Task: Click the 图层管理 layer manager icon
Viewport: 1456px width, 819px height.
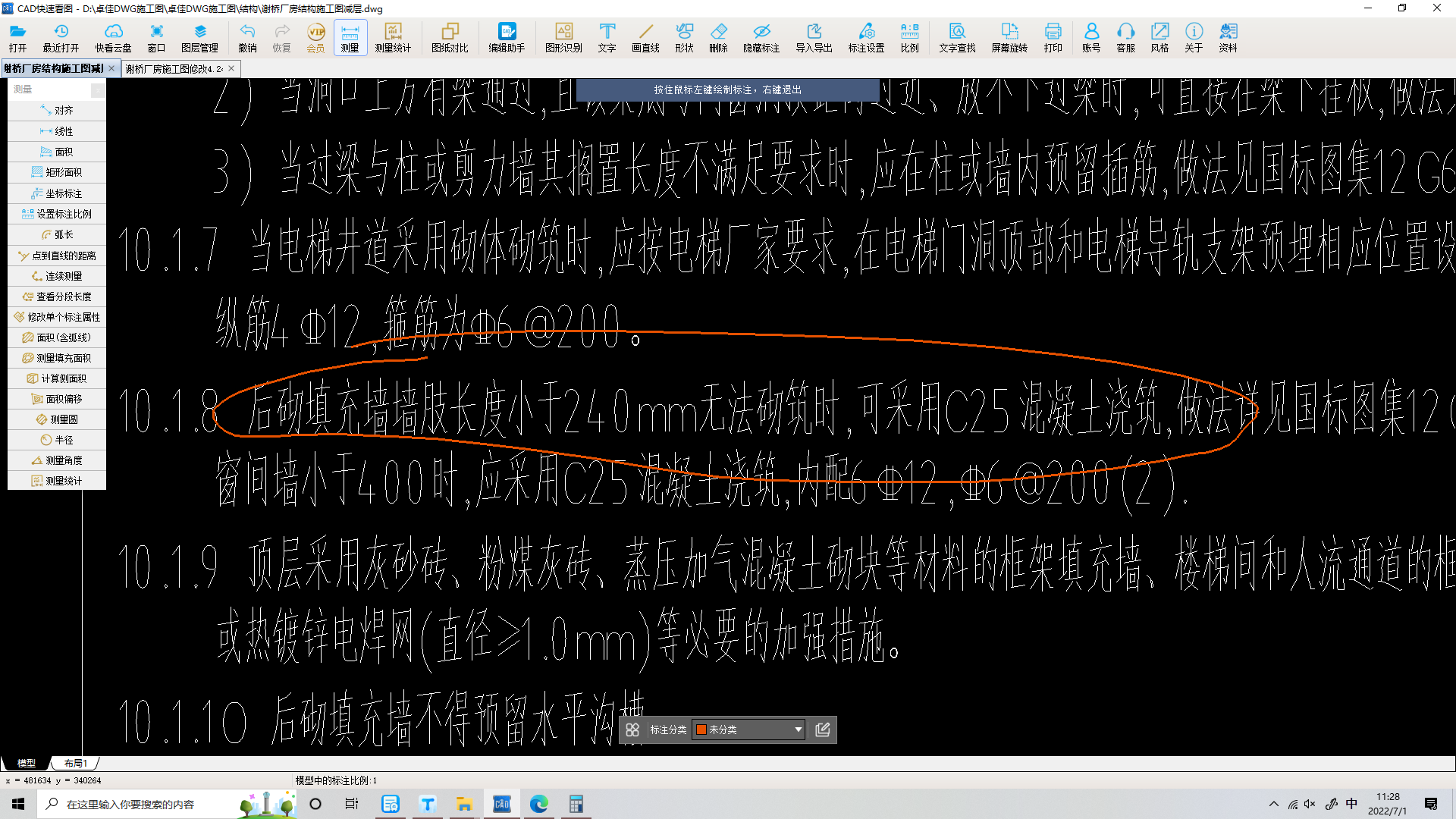Action: click(199, 36)
